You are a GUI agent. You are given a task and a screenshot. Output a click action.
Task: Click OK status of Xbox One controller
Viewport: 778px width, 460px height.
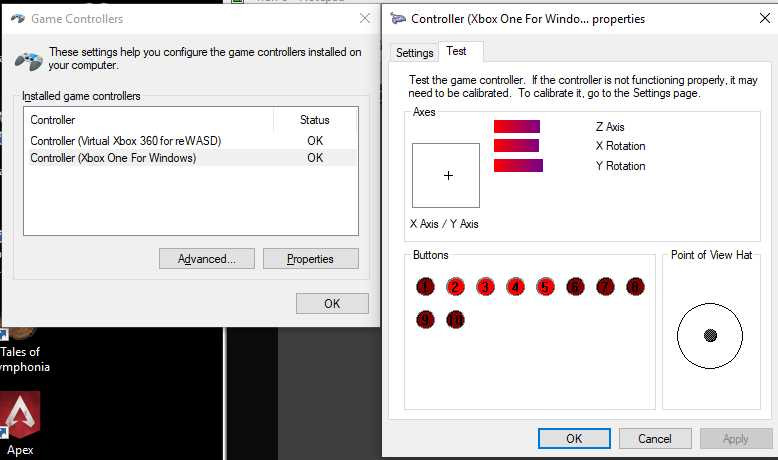[315, 158]
